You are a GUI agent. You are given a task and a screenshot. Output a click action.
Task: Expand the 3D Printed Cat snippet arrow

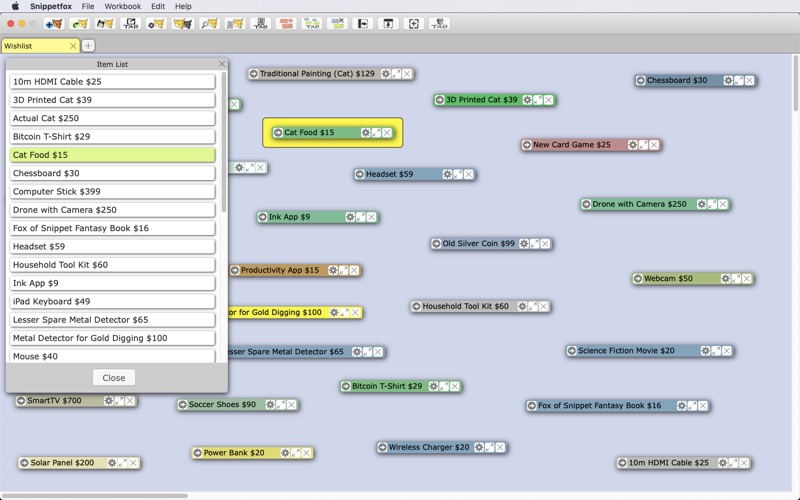[440, 100]
